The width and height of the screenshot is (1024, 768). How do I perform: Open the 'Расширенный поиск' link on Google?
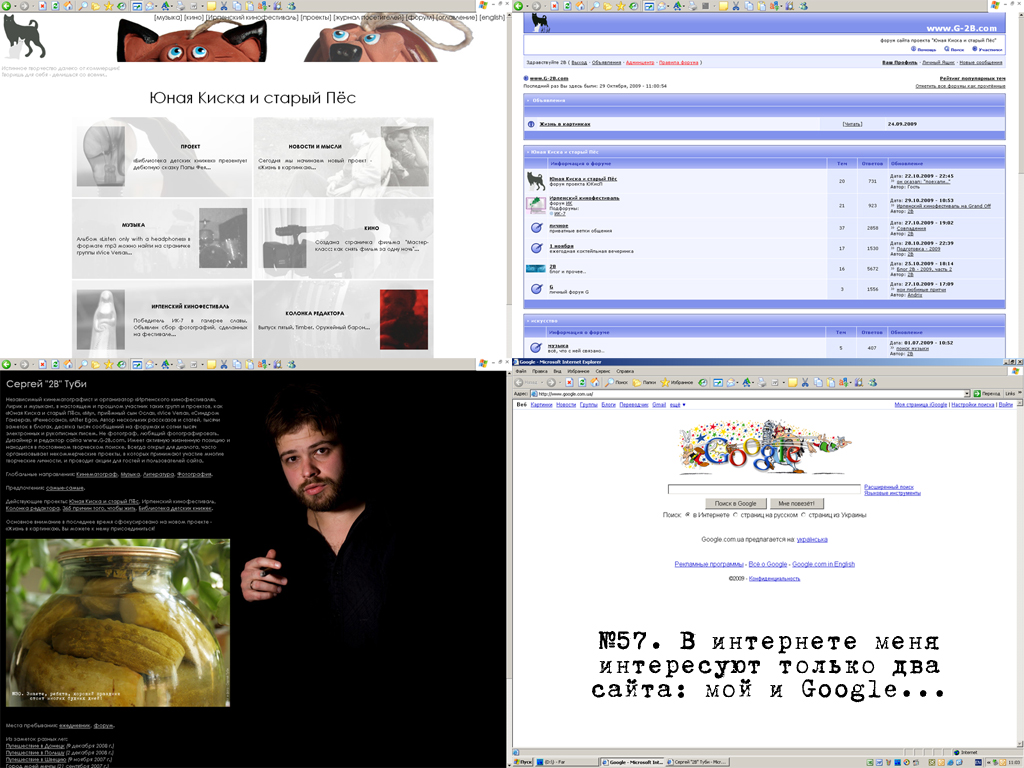889,487
